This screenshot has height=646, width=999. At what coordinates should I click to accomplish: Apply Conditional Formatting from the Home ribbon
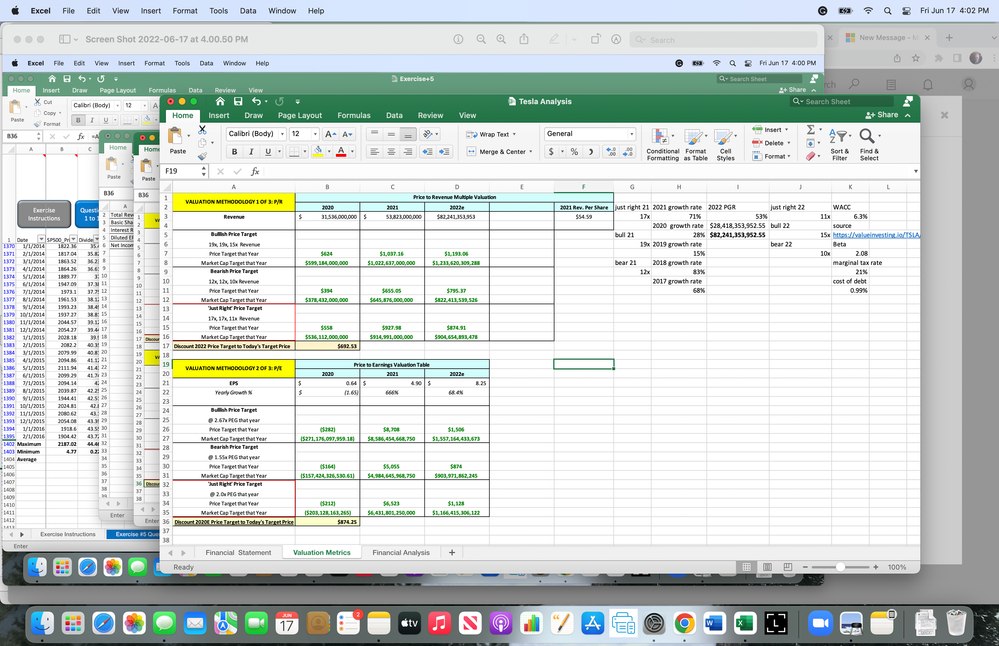pyautogui.click(x=660, y=136)
